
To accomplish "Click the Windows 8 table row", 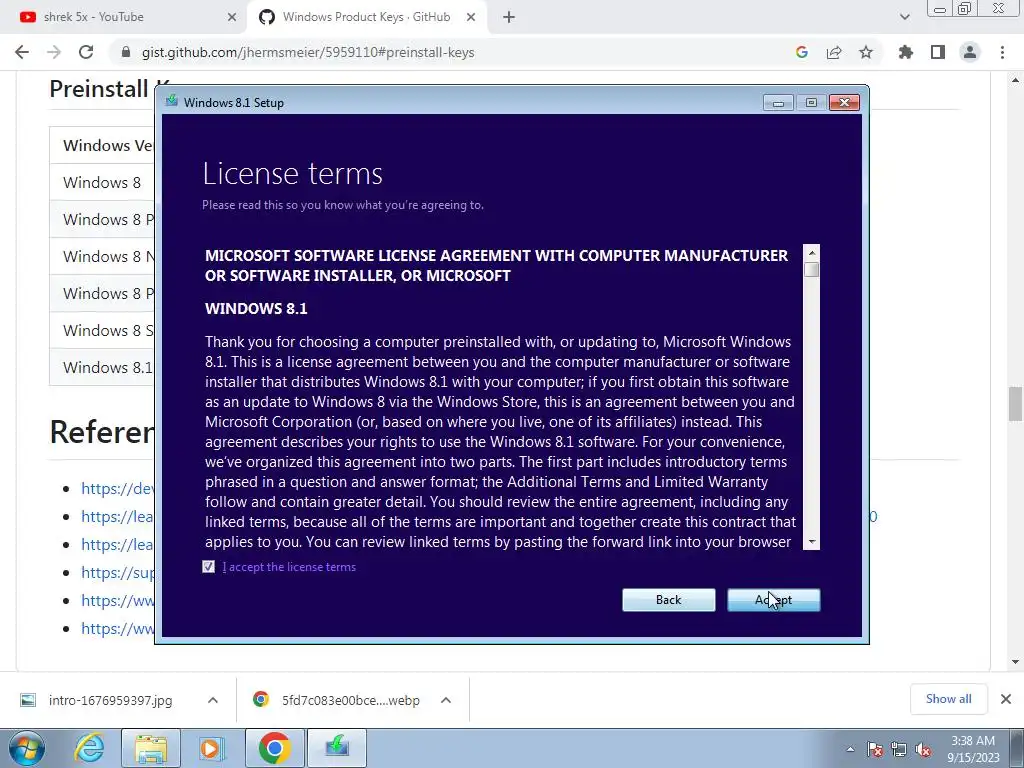I will 102,182.
